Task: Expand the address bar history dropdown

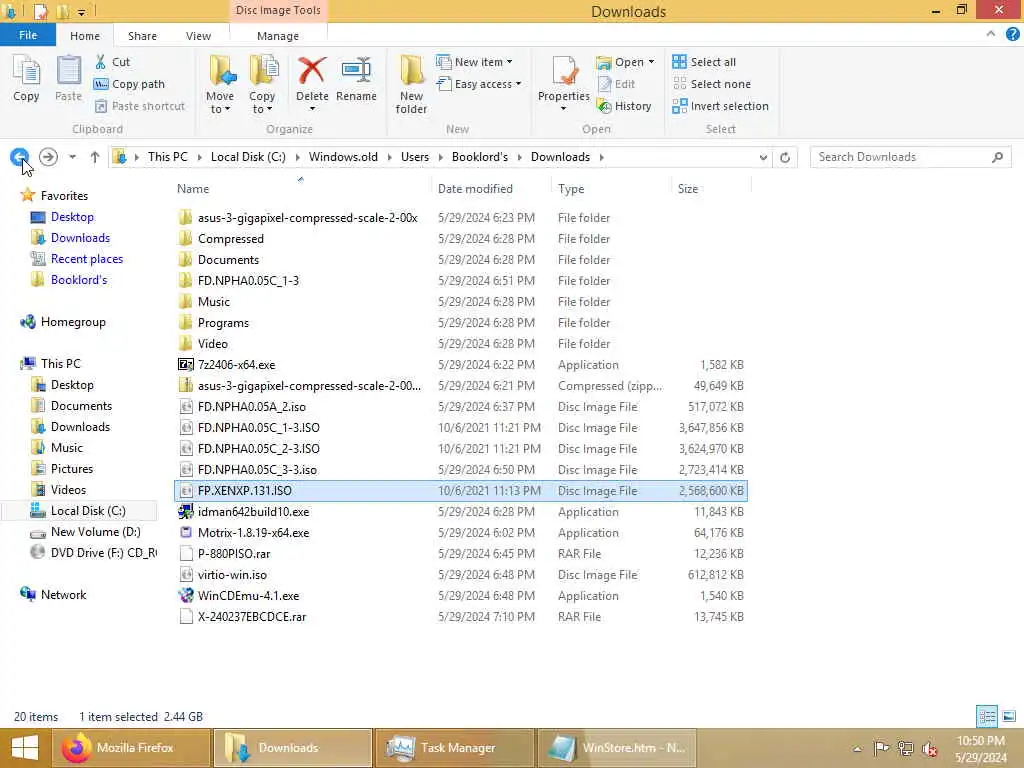Action: 763,157
